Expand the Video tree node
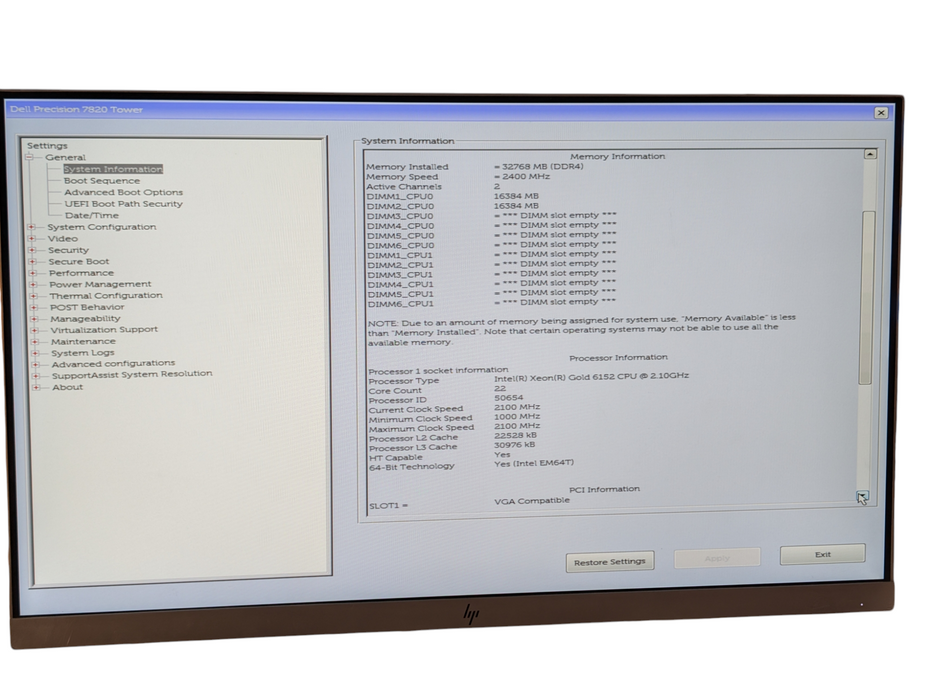Screen dimensions: 930x700 pos(31,238)
